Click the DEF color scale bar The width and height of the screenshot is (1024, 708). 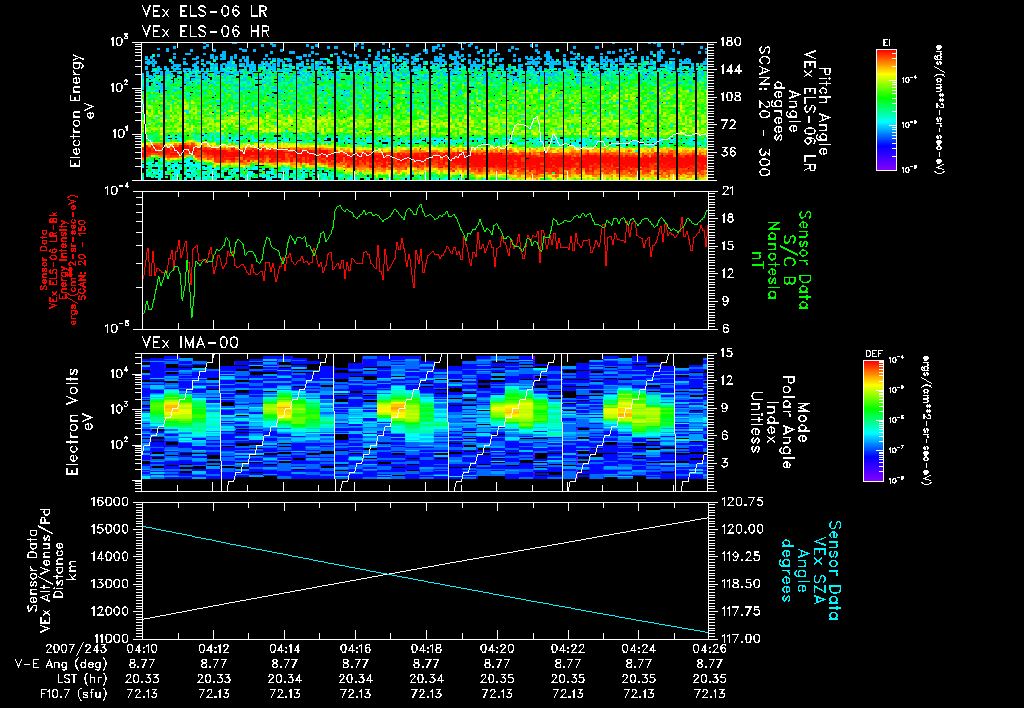pos(874,421)
